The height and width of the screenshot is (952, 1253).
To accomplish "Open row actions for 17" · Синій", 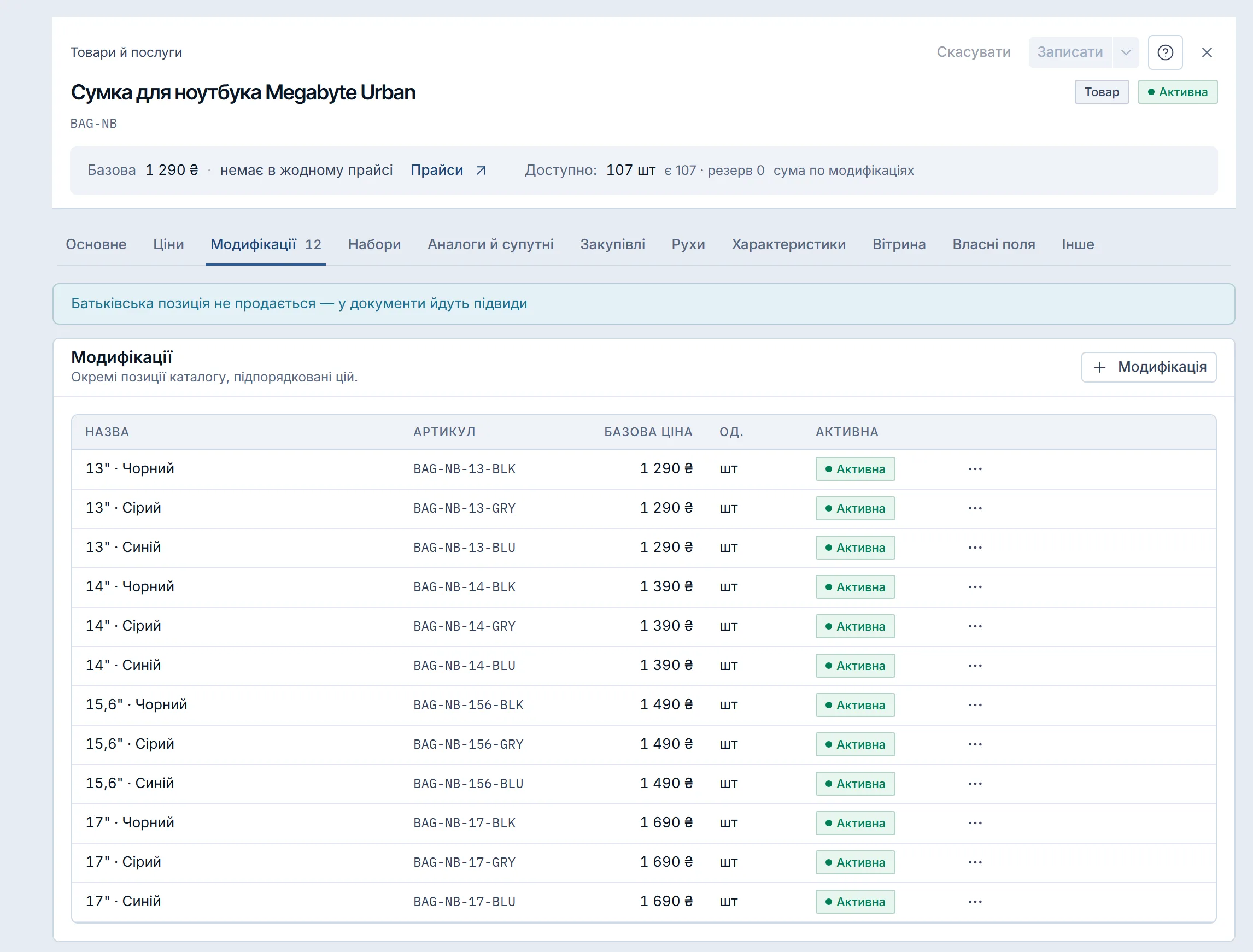I will pyautogui.click(x=975, y=902).
